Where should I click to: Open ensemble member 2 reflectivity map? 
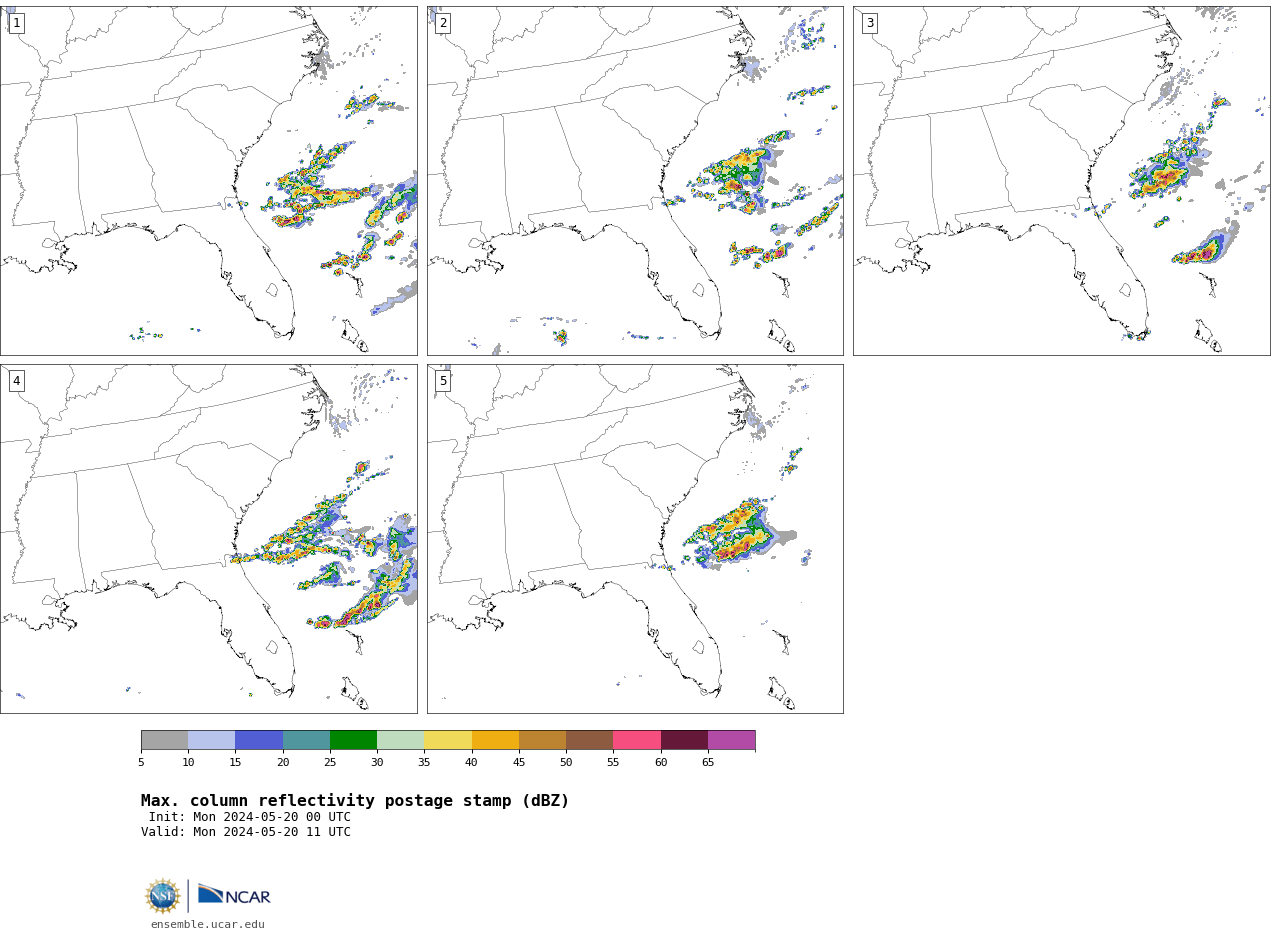coord(635,181)
